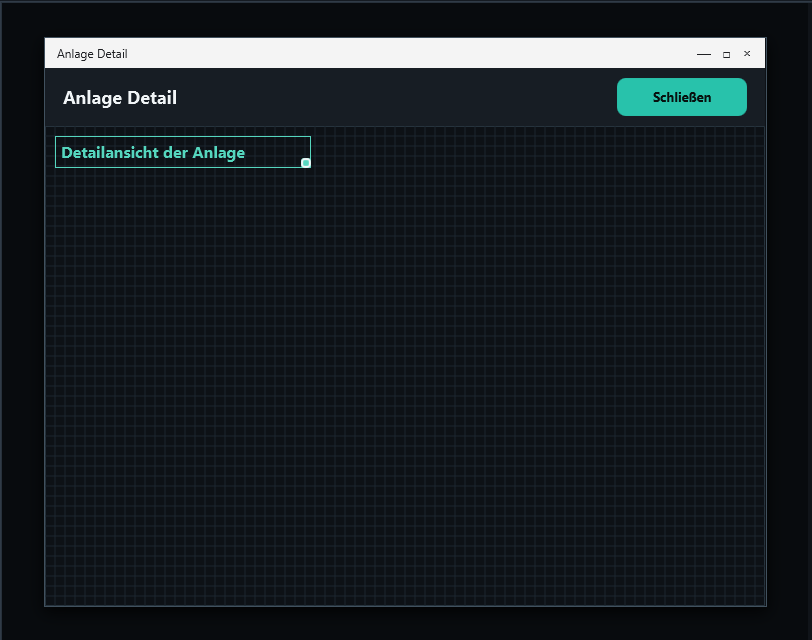Dismiss the dialog via Schließen
This screenshot has height=640, width=812.
682,97
